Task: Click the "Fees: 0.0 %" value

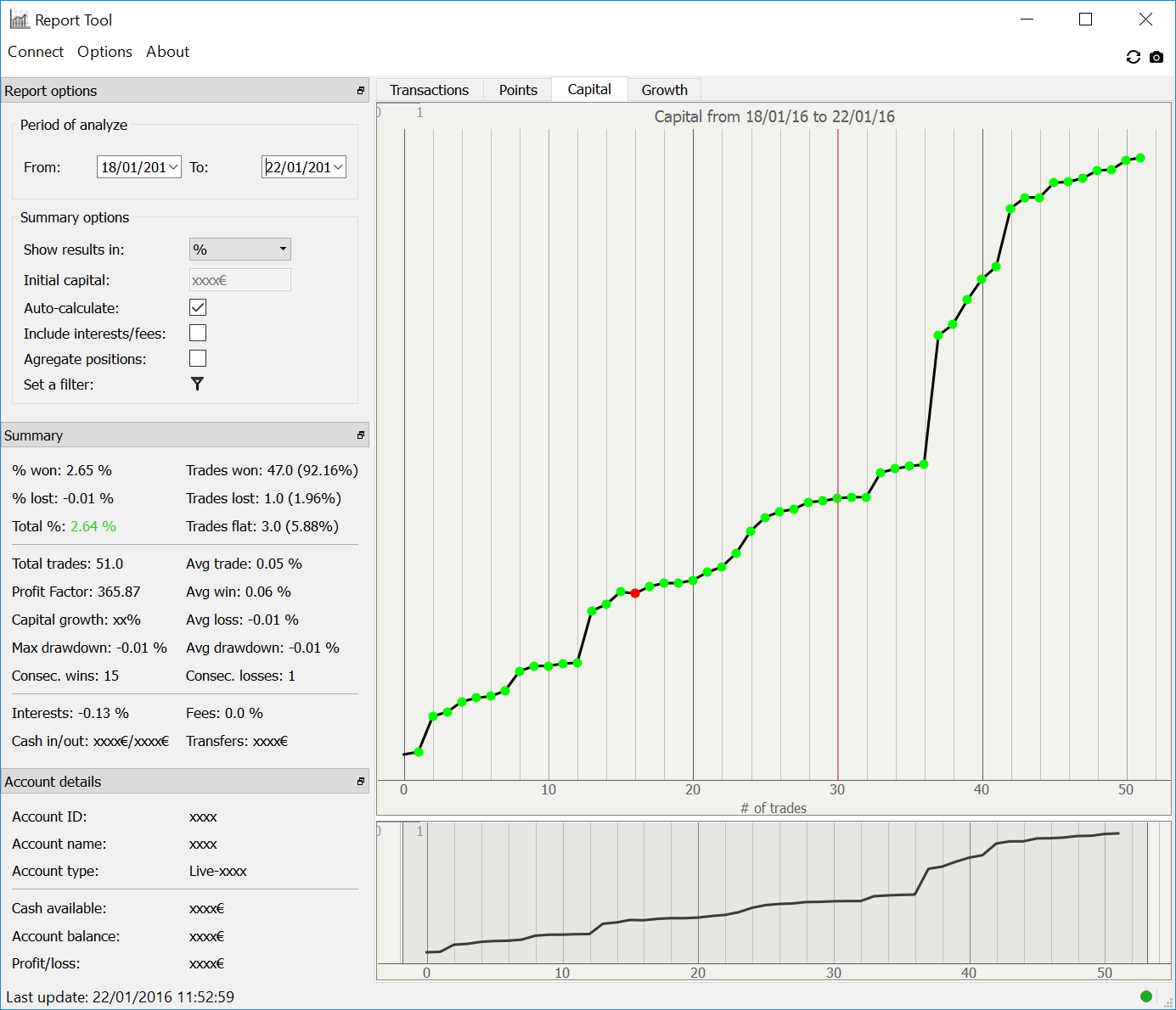Action: (x=224, y=713)
